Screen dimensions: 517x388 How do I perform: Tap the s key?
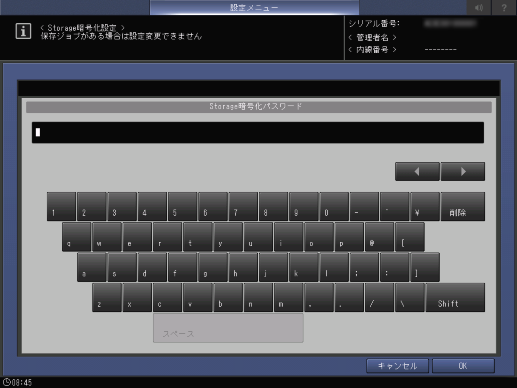point(122,267)
